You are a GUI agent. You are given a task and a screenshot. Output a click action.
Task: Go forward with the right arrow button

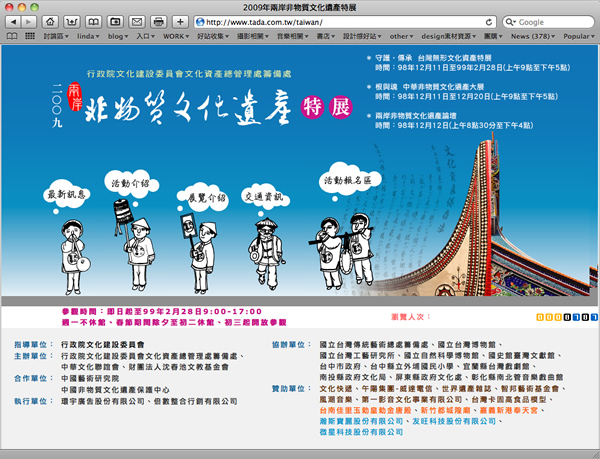[29, 22]
